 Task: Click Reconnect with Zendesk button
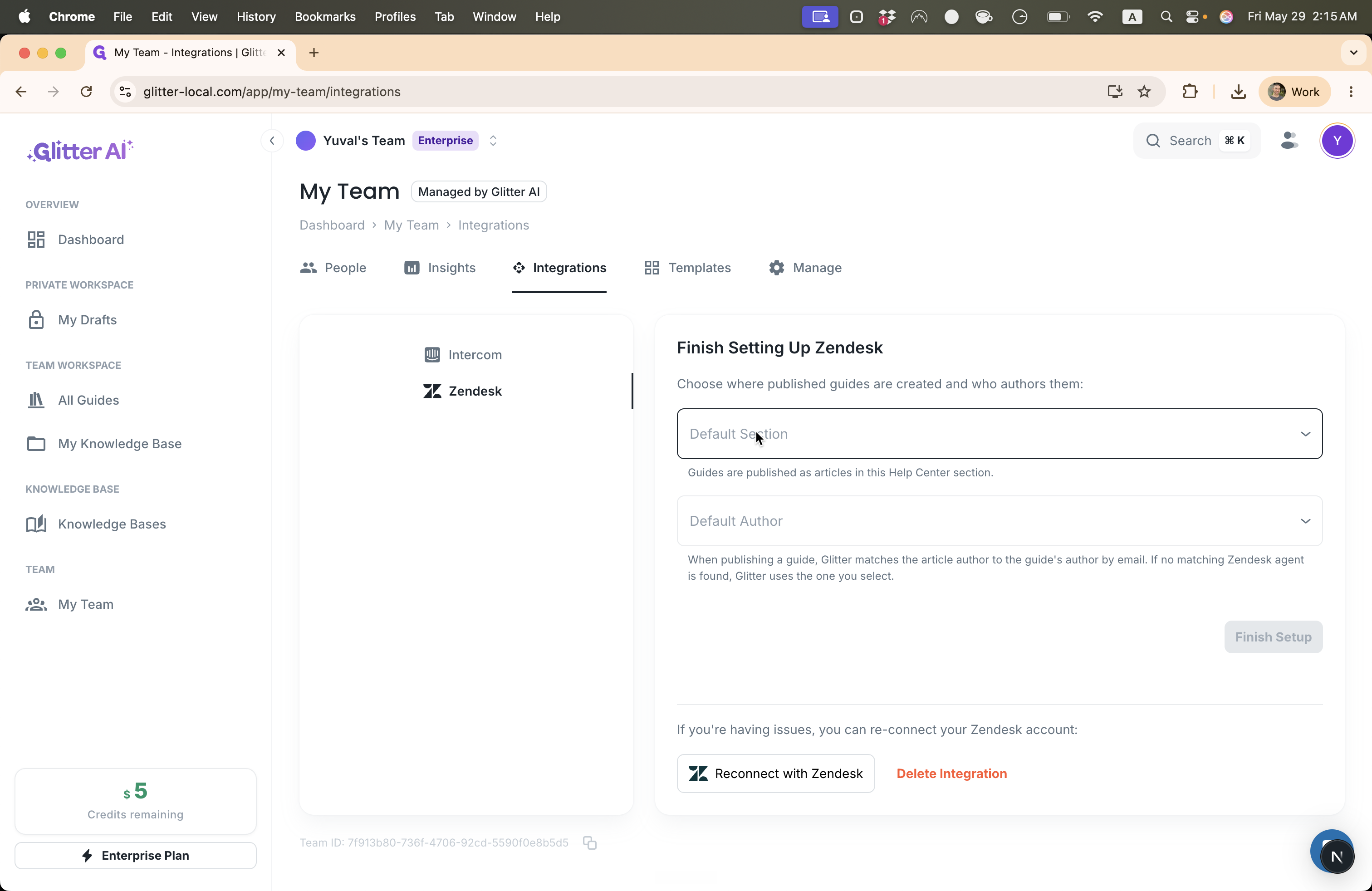click(x=775, y=774)
